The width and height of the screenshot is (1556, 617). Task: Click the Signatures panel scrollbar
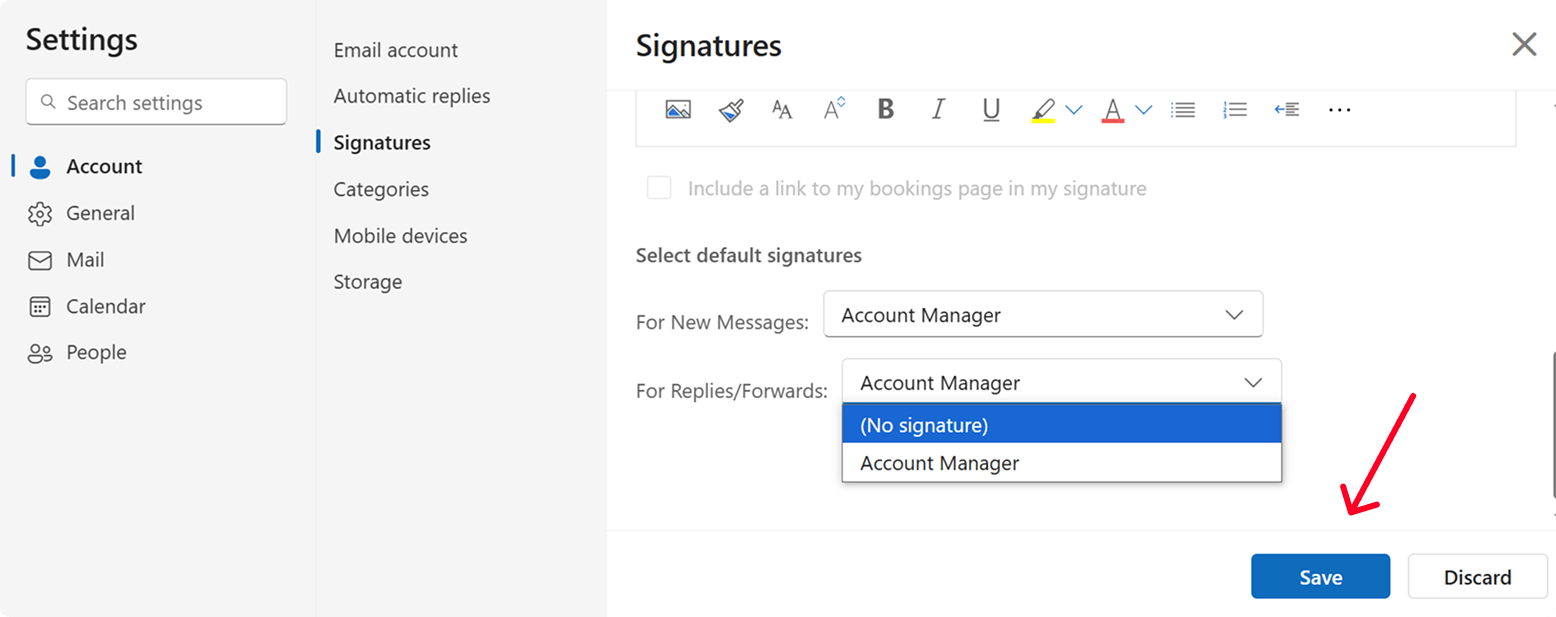(x=1553, y=423)
